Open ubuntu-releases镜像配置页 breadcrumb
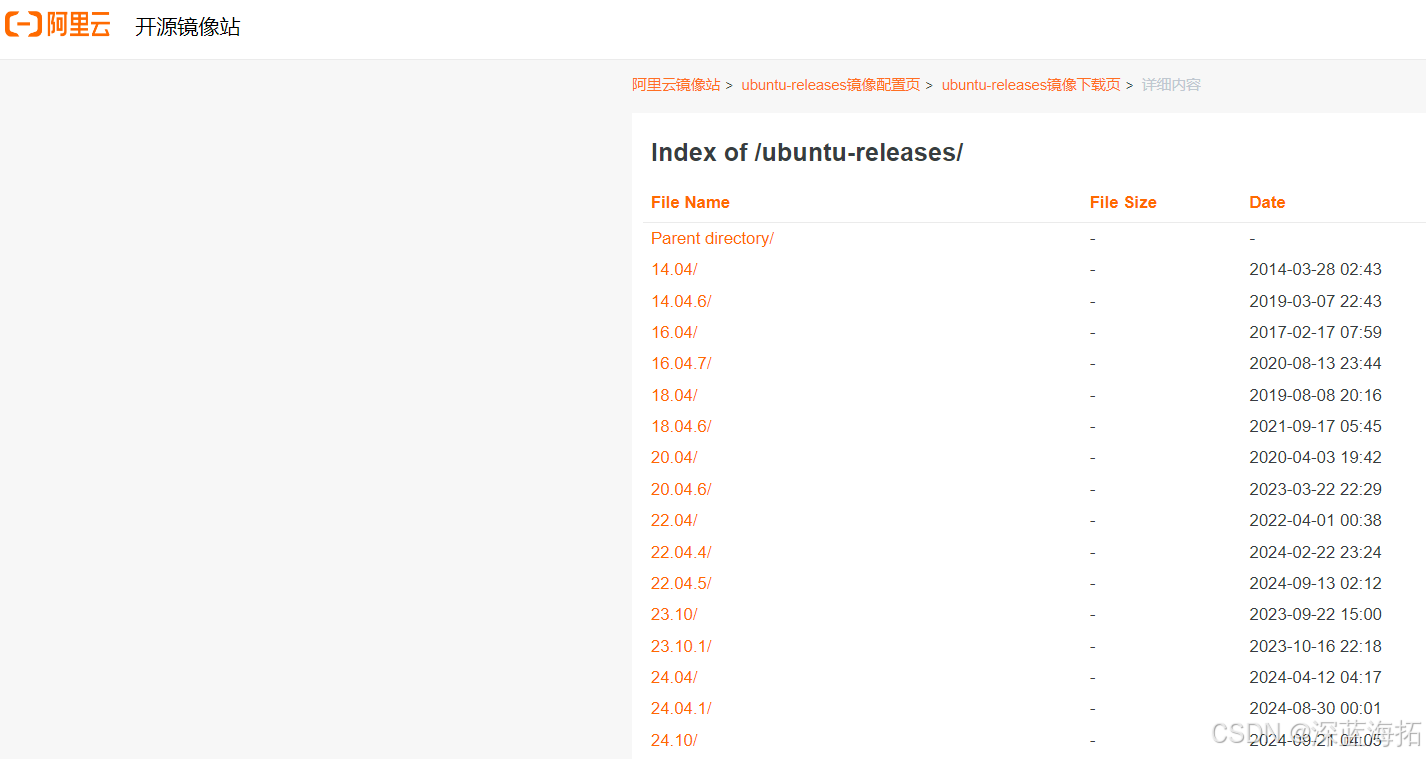The height and width of the screenshot is (759, 1426). tap(830, 85)
